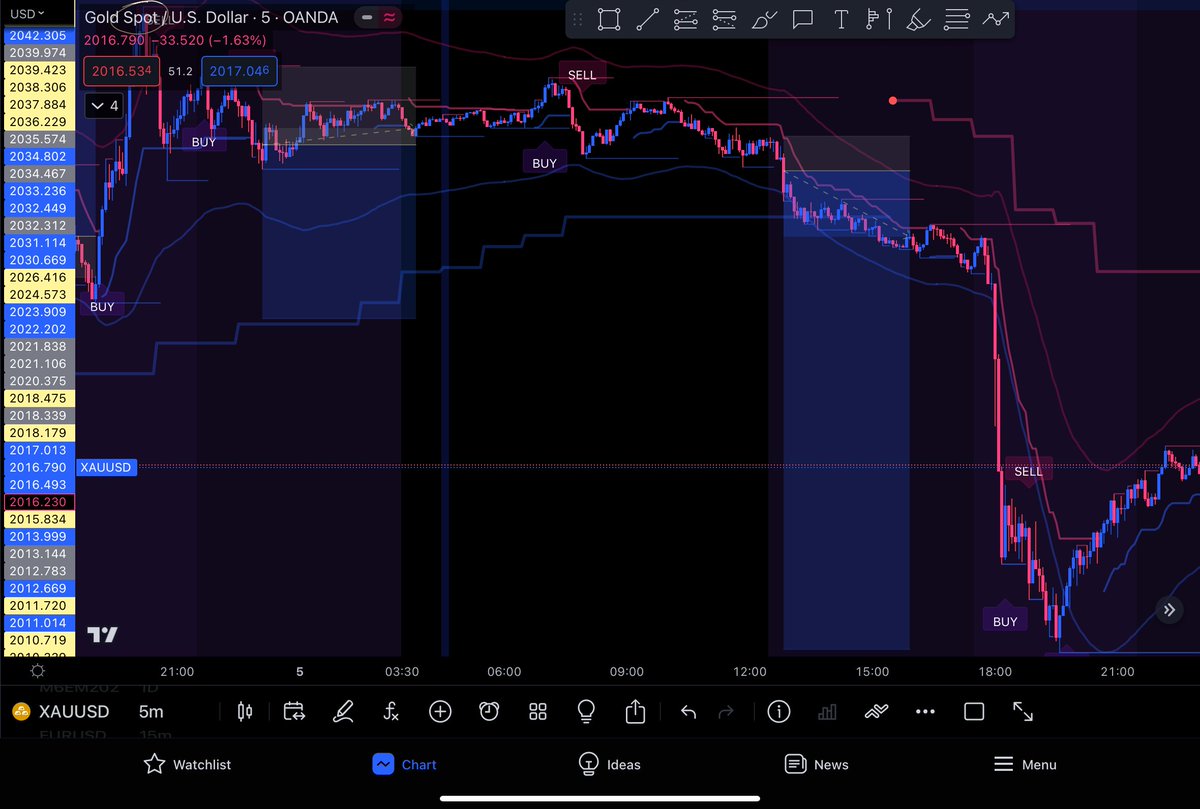Click the 2042.305 price label on the axis
The width and height of the screenshot is (1200, 809).
click(x=38, y=35)
